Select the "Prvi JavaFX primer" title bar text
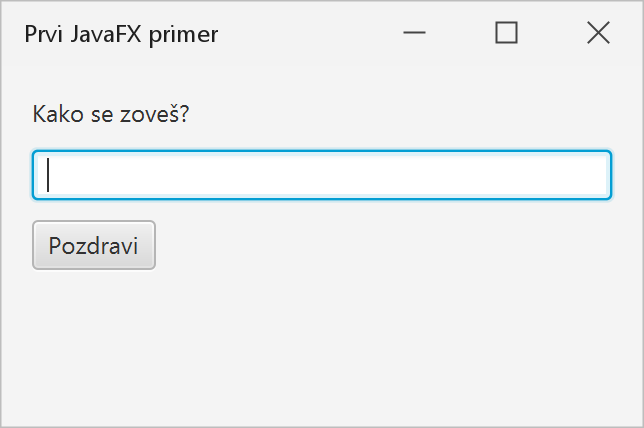This screenshot has width=644, height=428. click(x=121, y=35)
